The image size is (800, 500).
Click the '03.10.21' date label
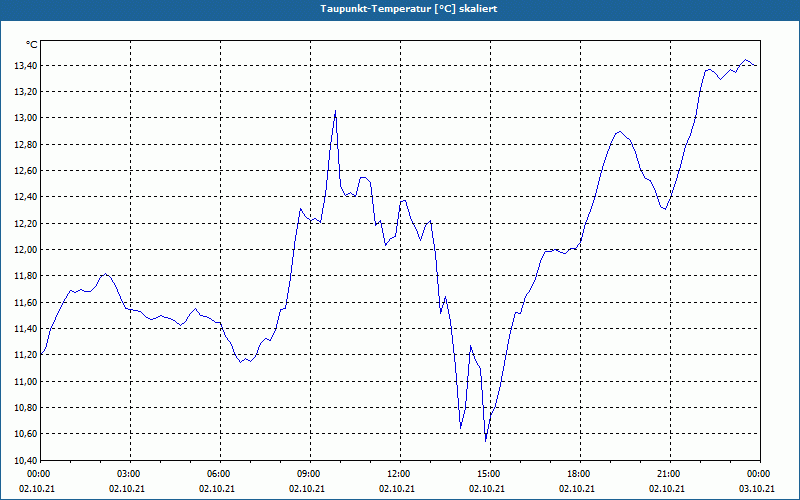click(x=757, y=488)
